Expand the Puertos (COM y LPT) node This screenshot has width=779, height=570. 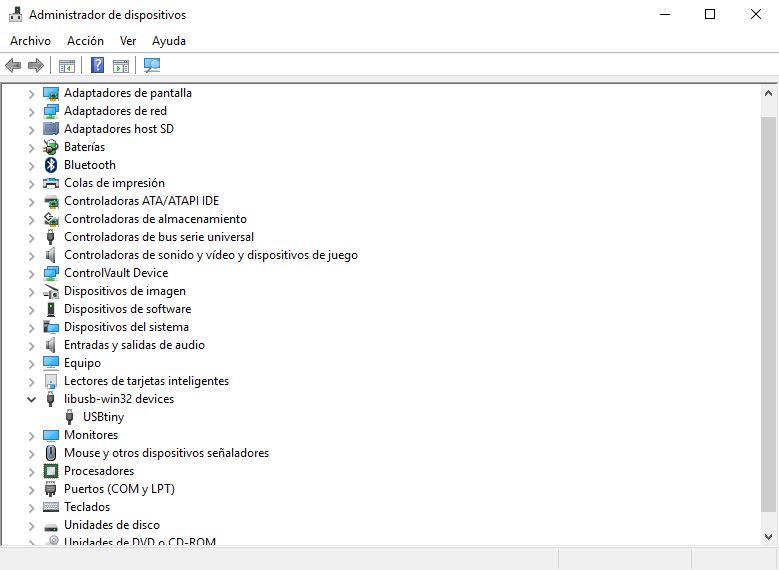tap(31, 489)
